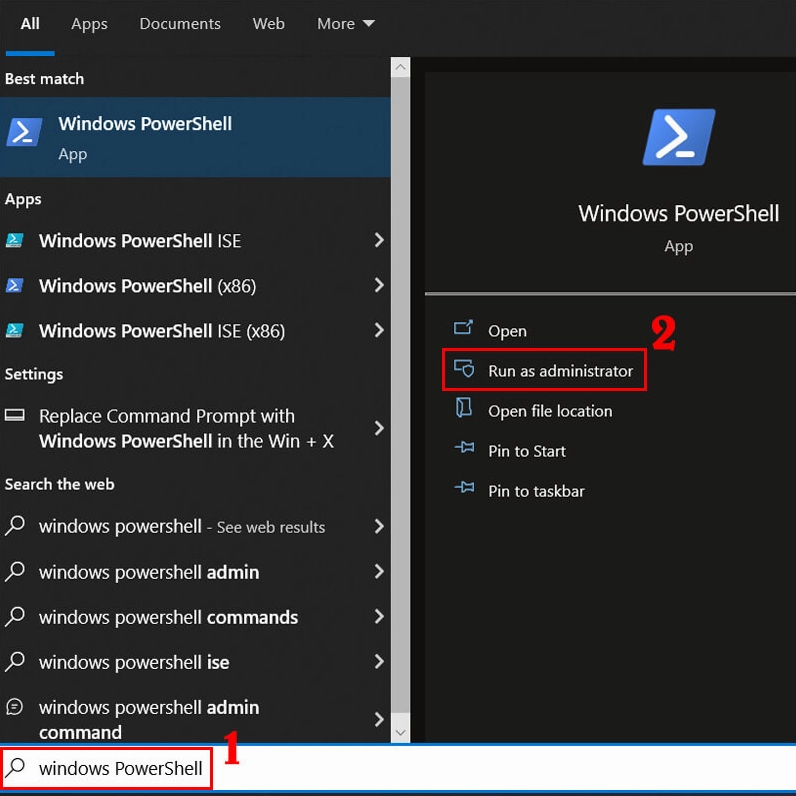This screenshot has height=796, width=796.
Task: Expand 'windows powershell admin command' chevron
Action: [x=379, y=719]
